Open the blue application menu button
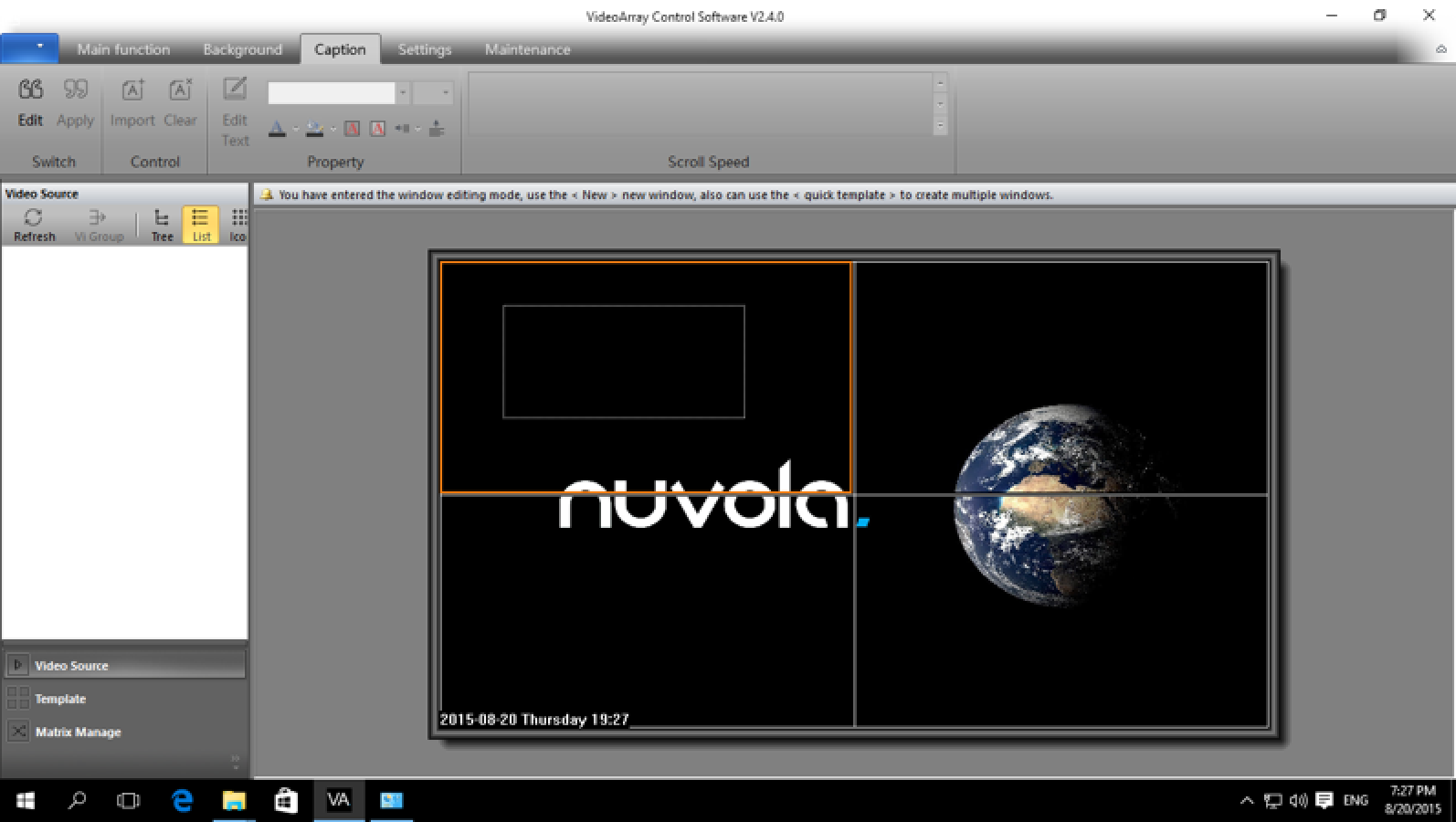1456x822 pixels. [29, 47]
